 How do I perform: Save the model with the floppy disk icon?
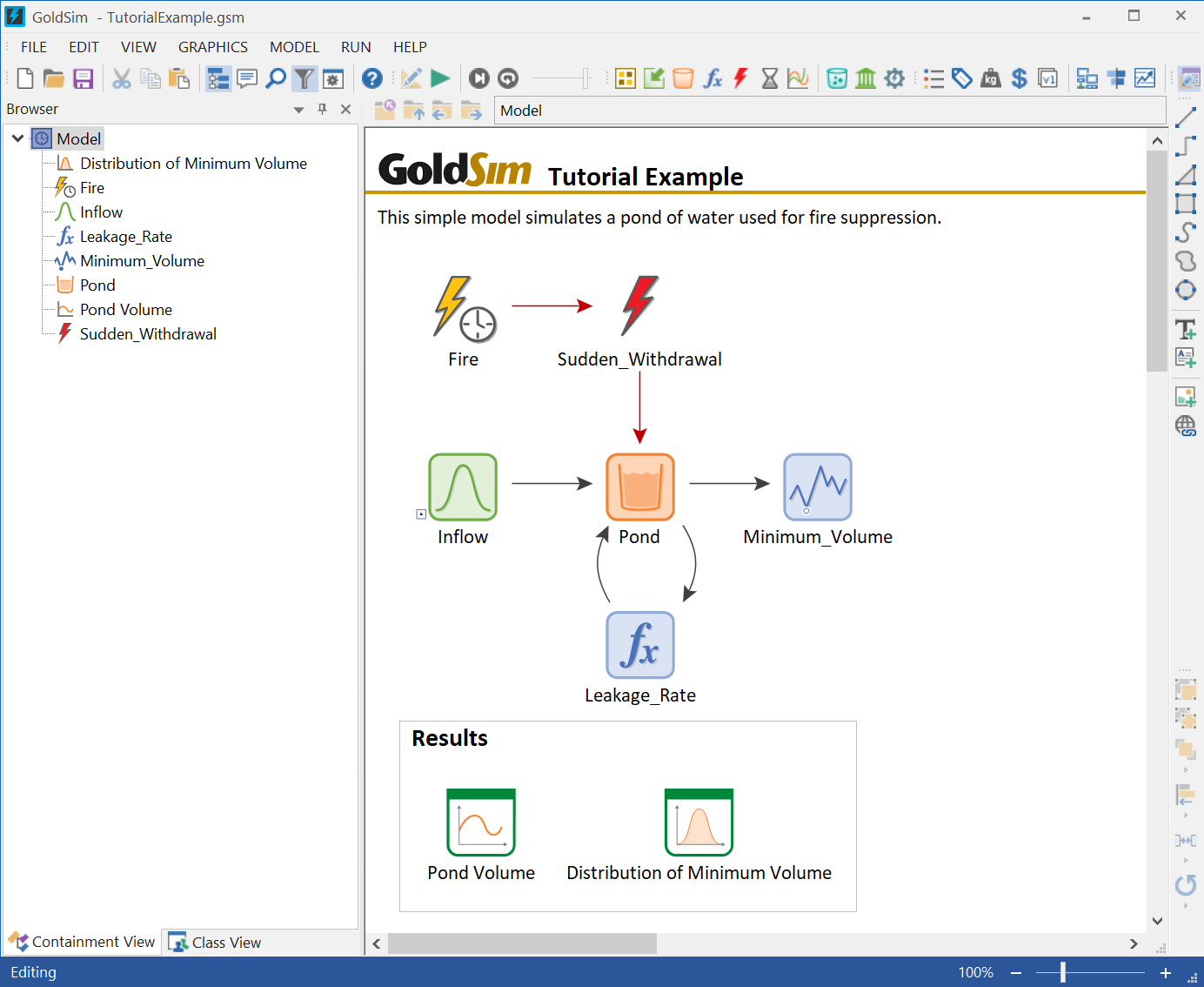[x=83, y=78]
